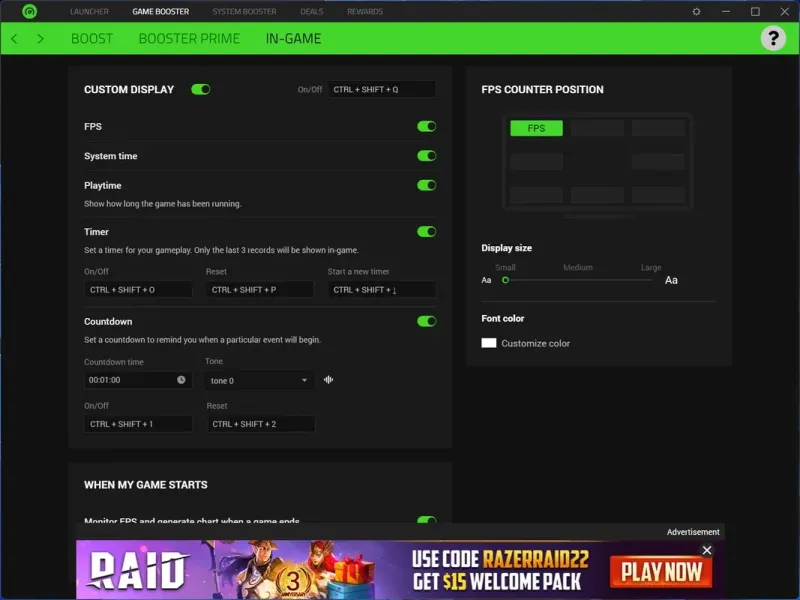Toggle Monitor FPS chart switch
This screenshot has height=600, width=800.
coord(427,520)
